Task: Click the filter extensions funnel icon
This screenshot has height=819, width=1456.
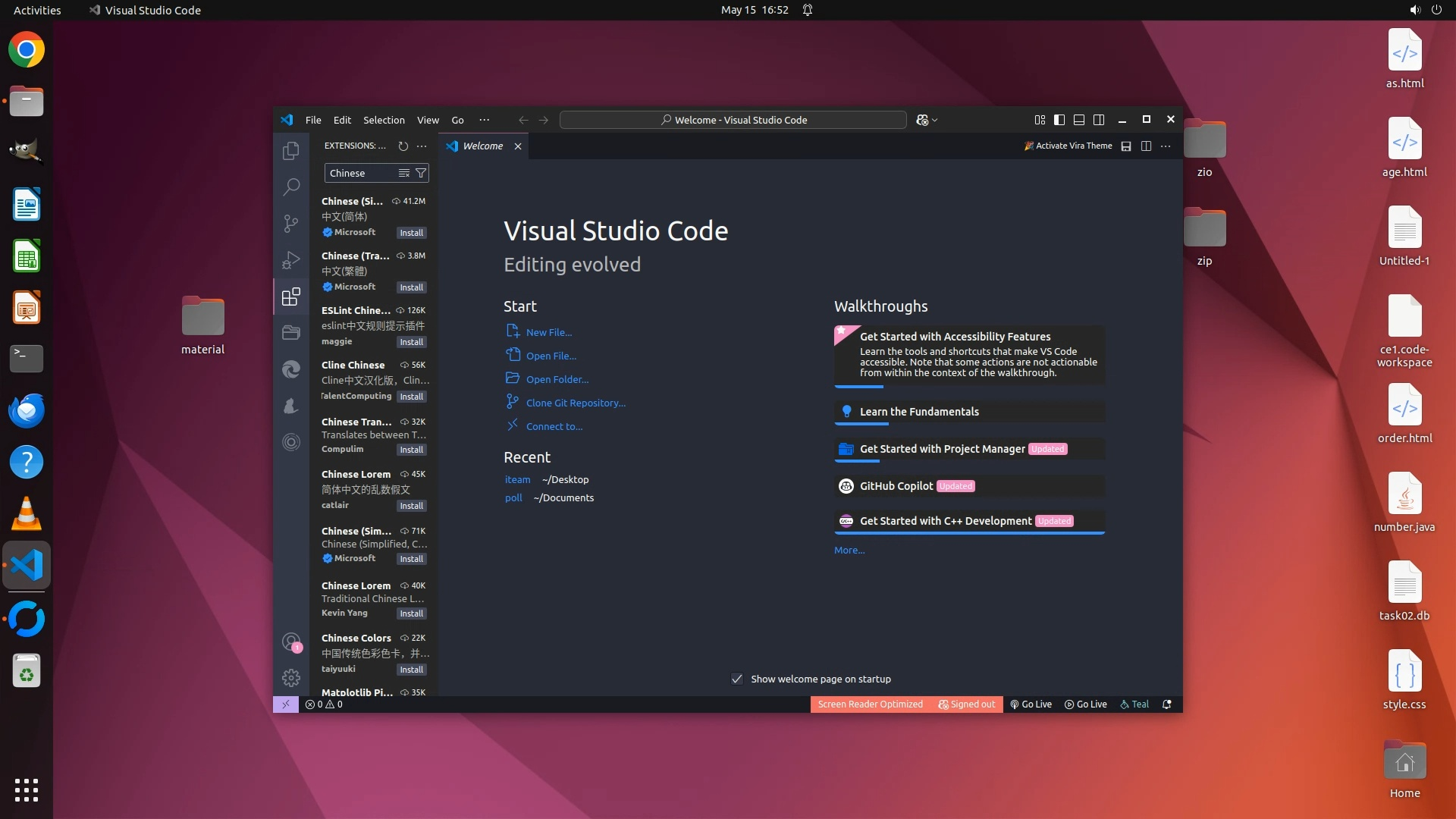Action: click(421, 174)
